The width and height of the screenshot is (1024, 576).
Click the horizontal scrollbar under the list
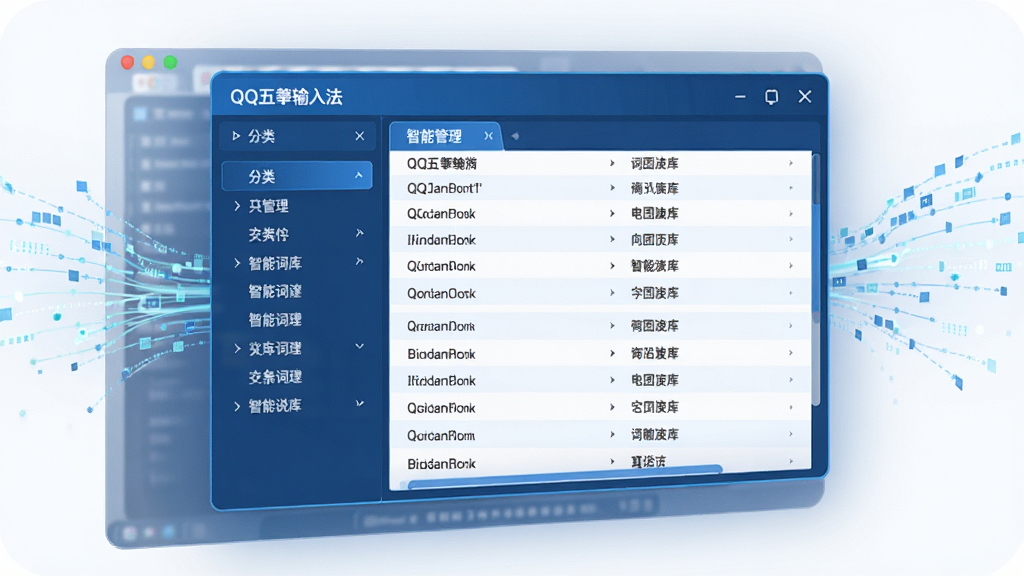(565, 479)
